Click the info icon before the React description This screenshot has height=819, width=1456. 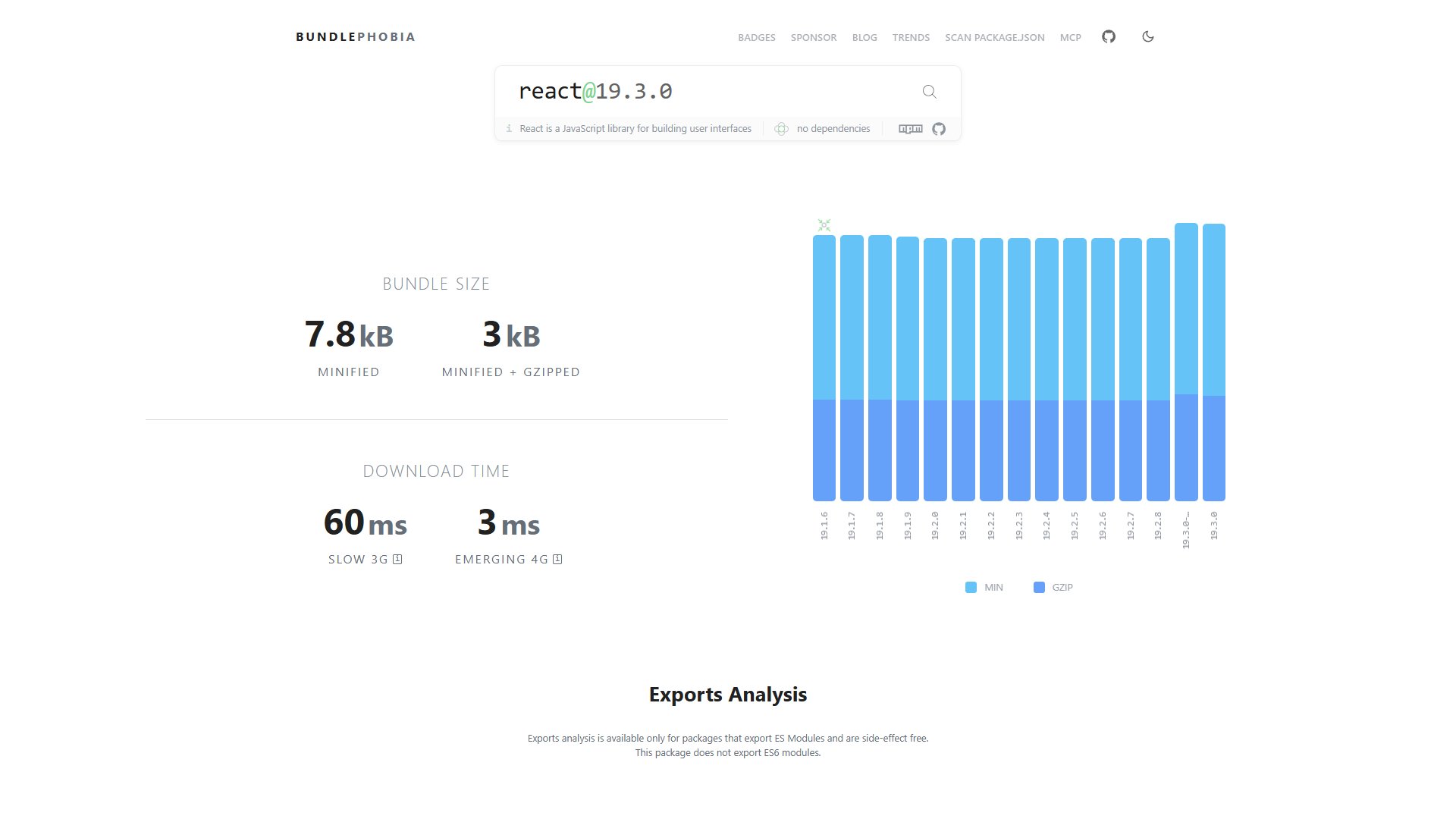509,129
